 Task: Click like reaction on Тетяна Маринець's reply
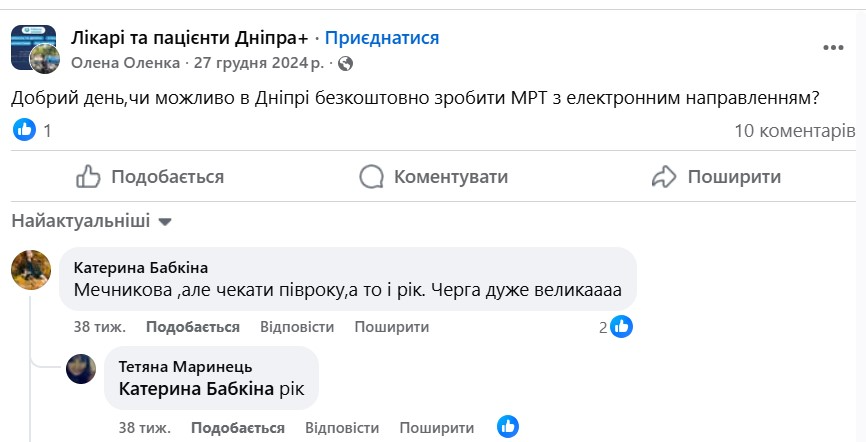coord(508,427)
